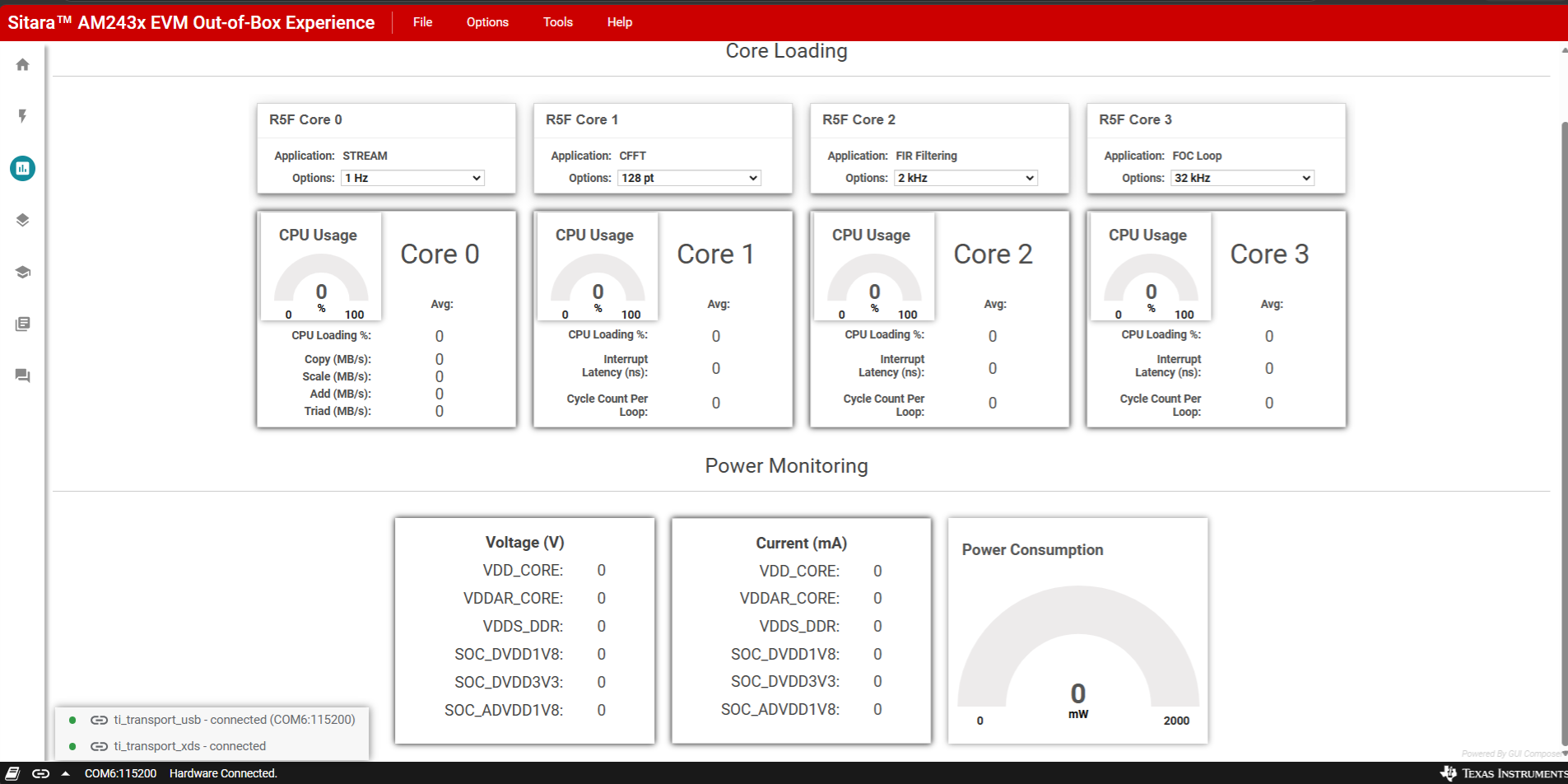
Task: Expand the FIR Filtering 2 kHz dropdown
Action: point(965,178)
